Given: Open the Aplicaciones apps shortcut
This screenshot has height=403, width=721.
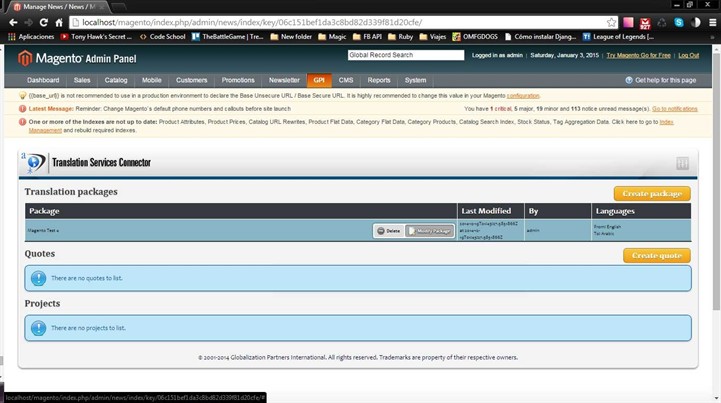Looking at the screenshot, I should (x=31, y=36).
